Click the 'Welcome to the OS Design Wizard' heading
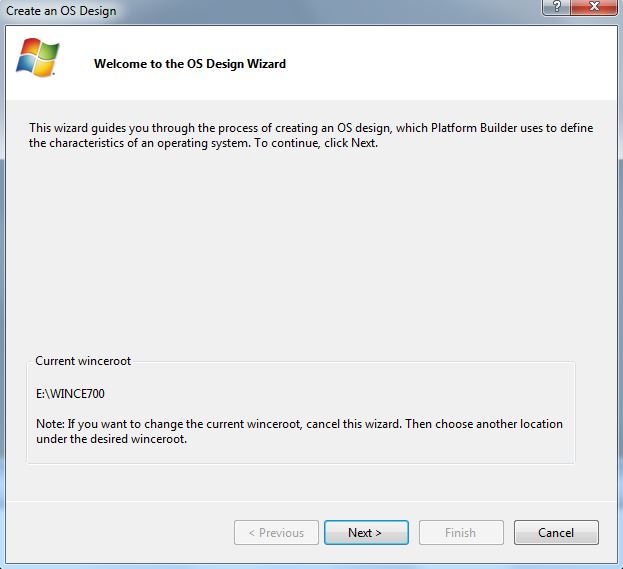 click(190, 64)
